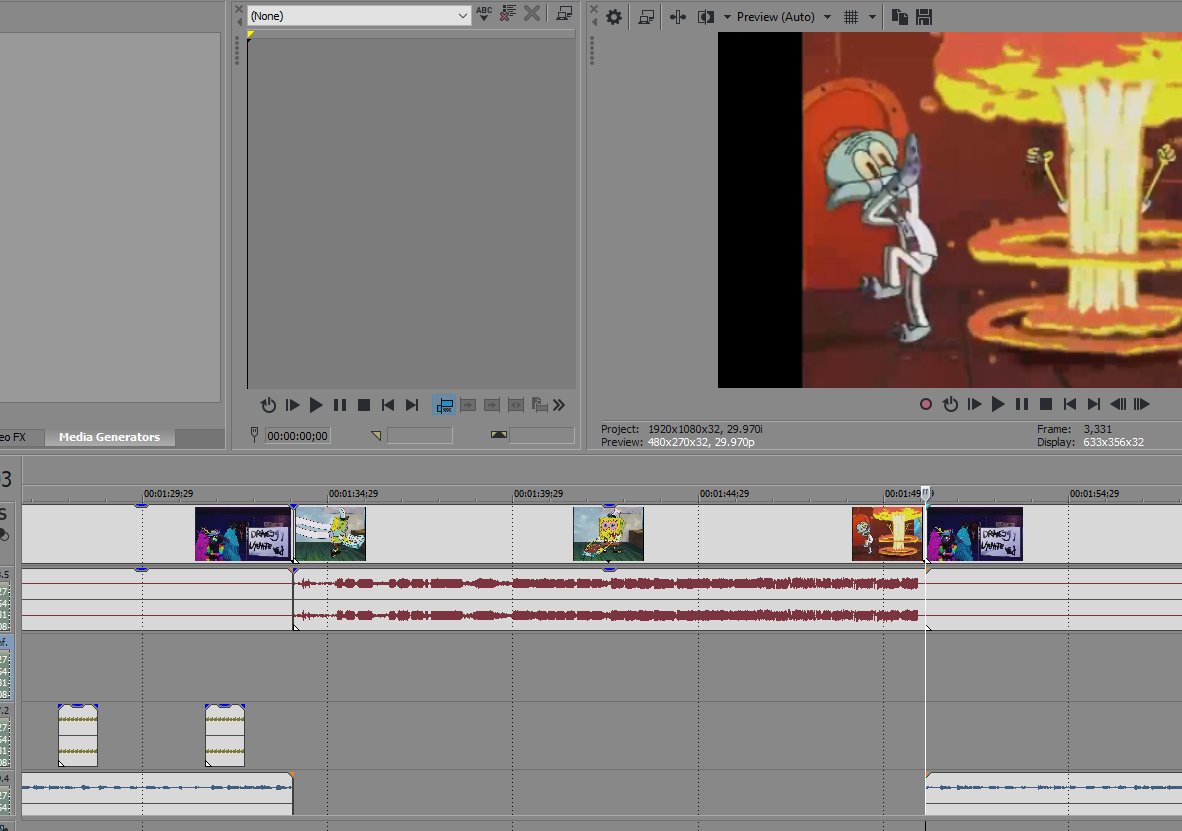Click Create Subclip icon in trimmer
The width and height of the screenshot is (1182, 831).
540,405
